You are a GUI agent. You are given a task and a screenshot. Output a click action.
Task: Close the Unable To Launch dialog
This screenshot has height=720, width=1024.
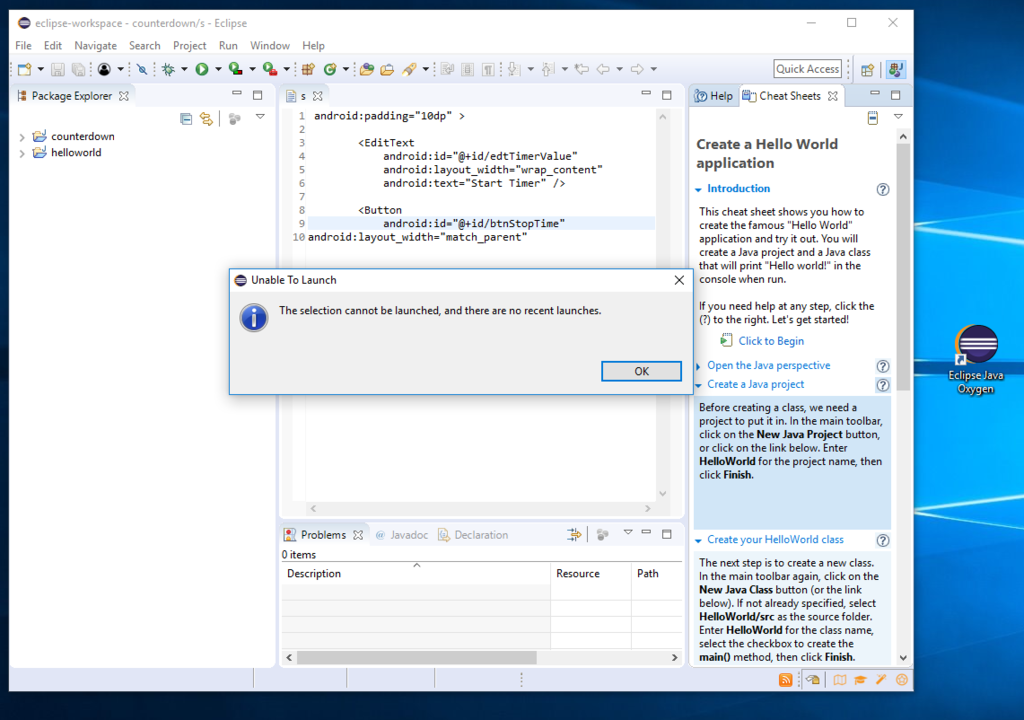[x=679, y=280]
